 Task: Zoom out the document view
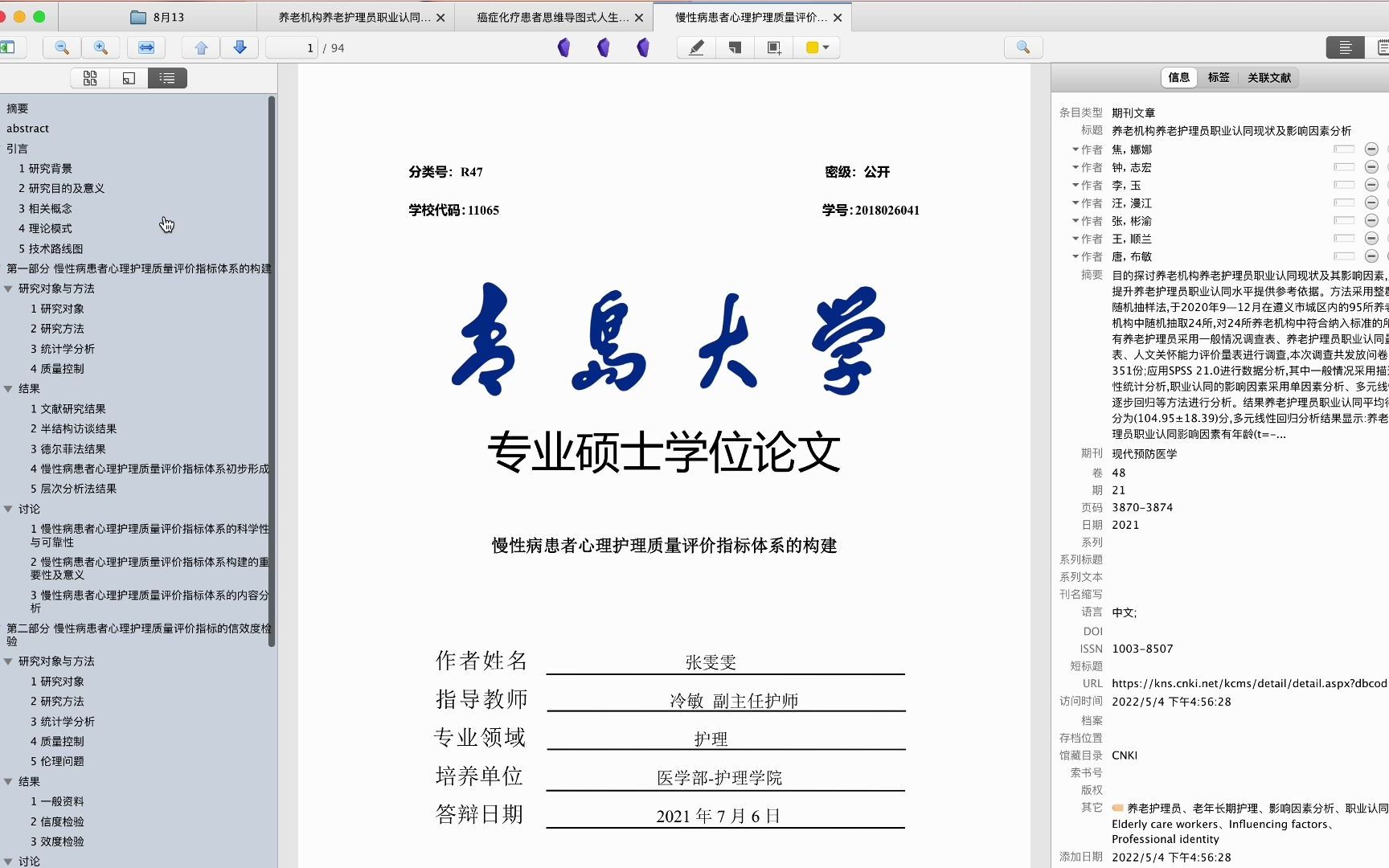pyautogui.click(x=61, y=47)
